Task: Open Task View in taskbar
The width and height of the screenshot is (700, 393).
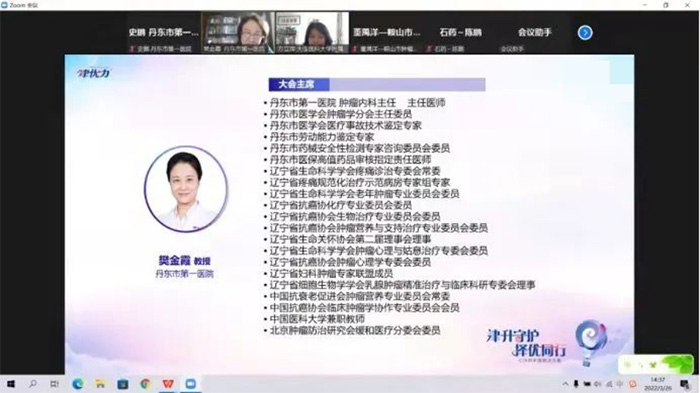Action: point(54,384)
